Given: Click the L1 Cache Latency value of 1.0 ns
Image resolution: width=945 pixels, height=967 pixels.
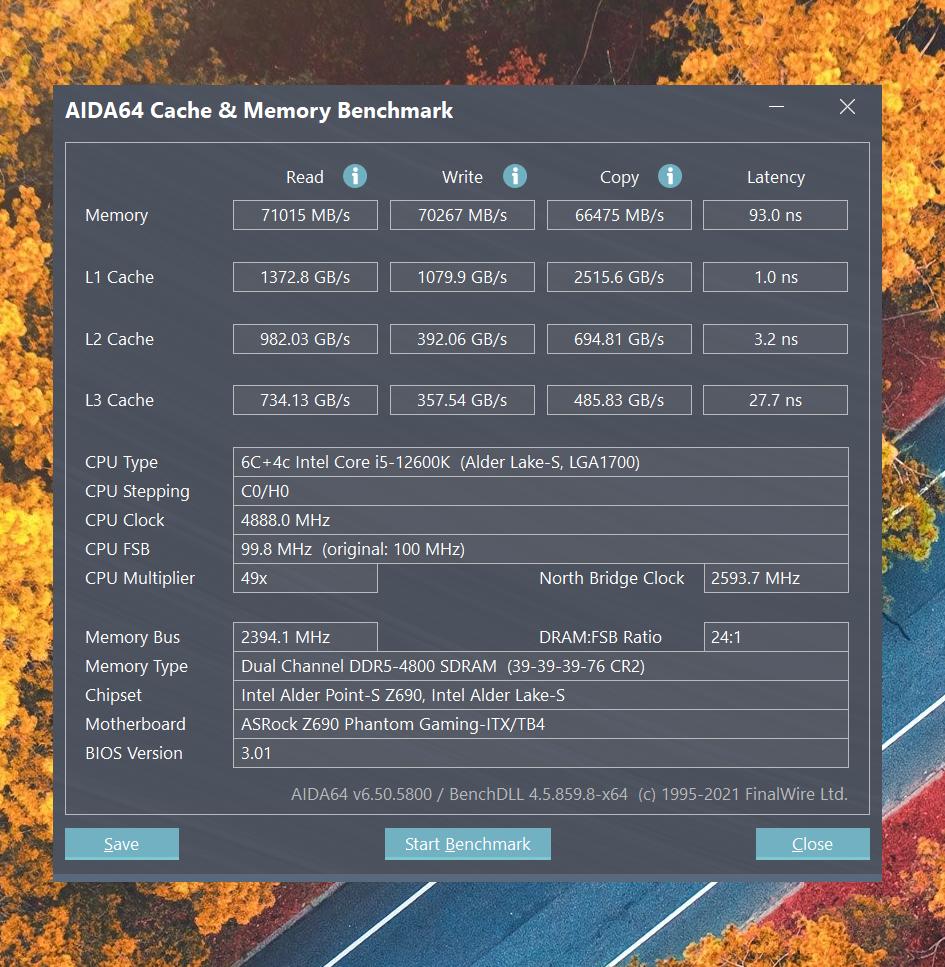Looking at the screenshot, I should (x=775, y=276).
